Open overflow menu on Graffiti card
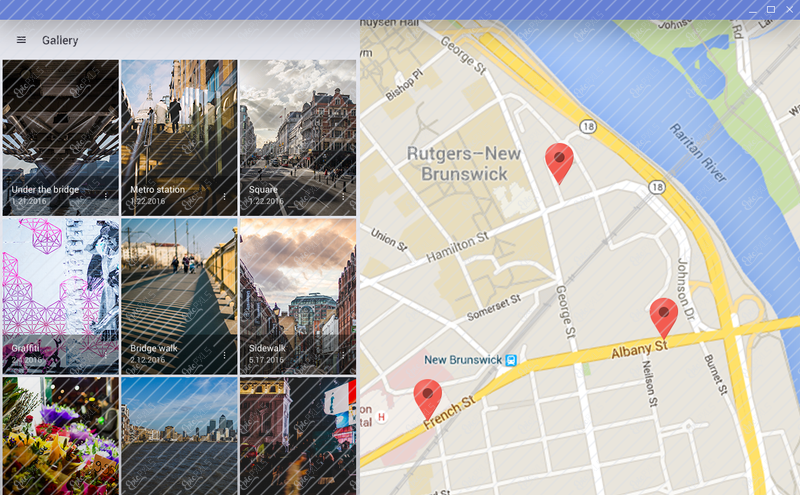The image size is (800, 495). pos(106,355)
